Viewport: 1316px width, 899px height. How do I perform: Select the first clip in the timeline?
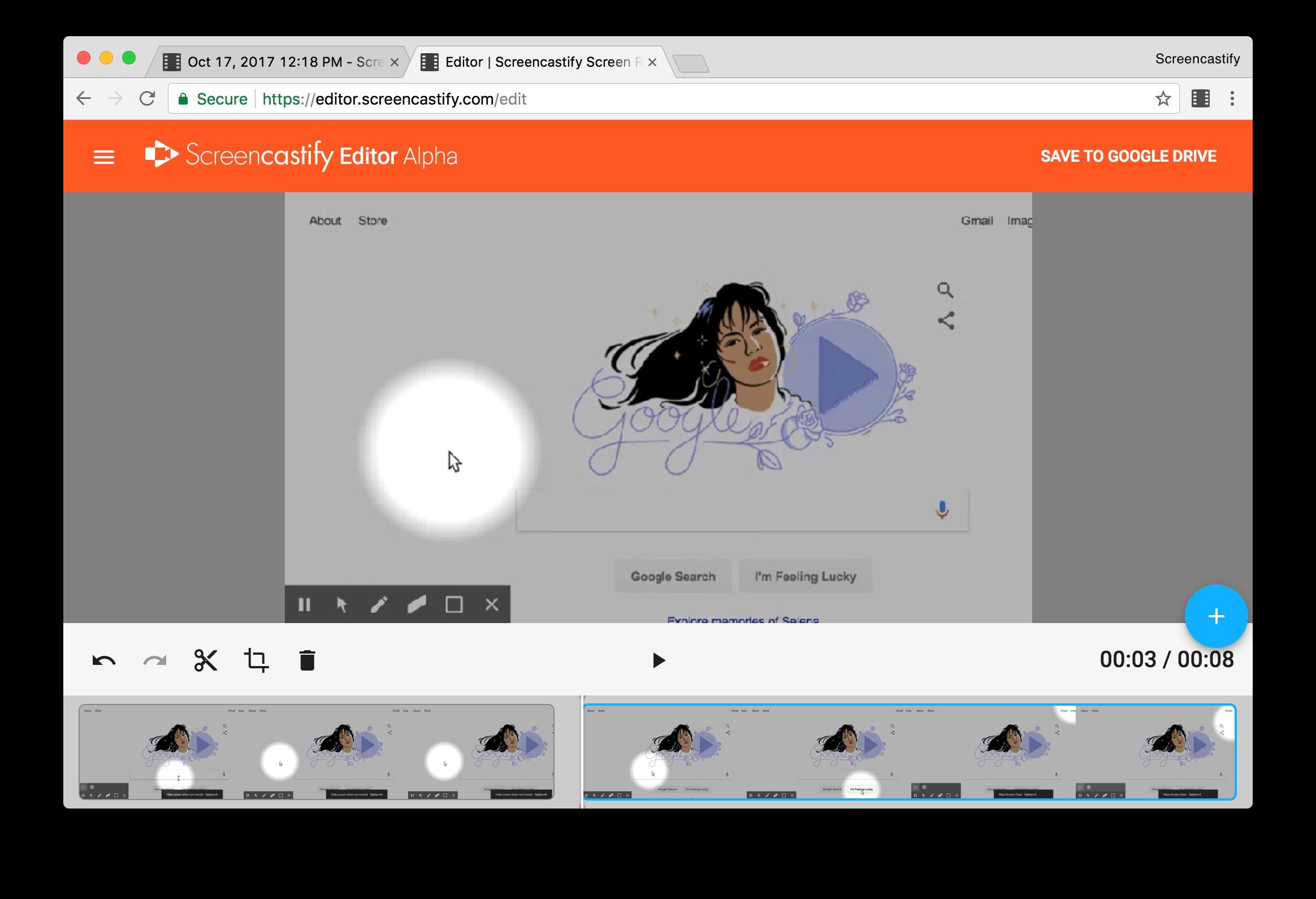point(317,752)
